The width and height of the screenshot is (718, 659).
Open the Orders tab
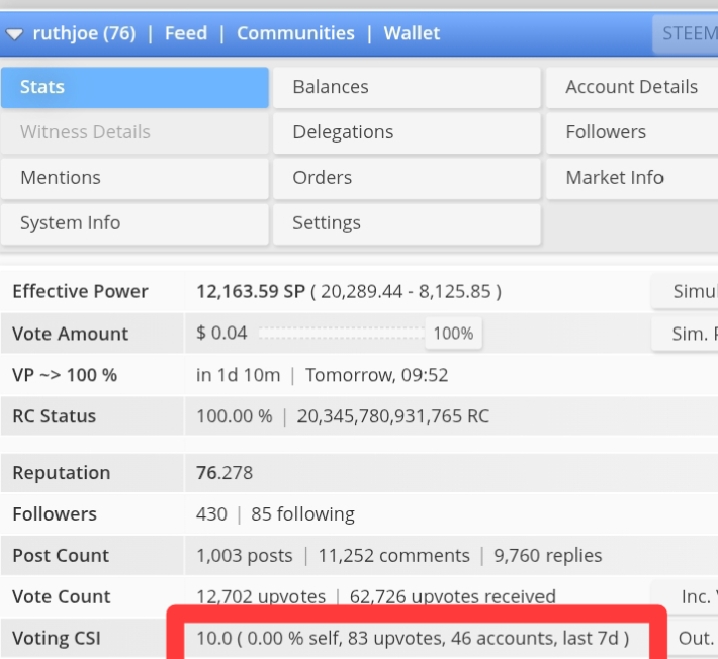[407, 178]
